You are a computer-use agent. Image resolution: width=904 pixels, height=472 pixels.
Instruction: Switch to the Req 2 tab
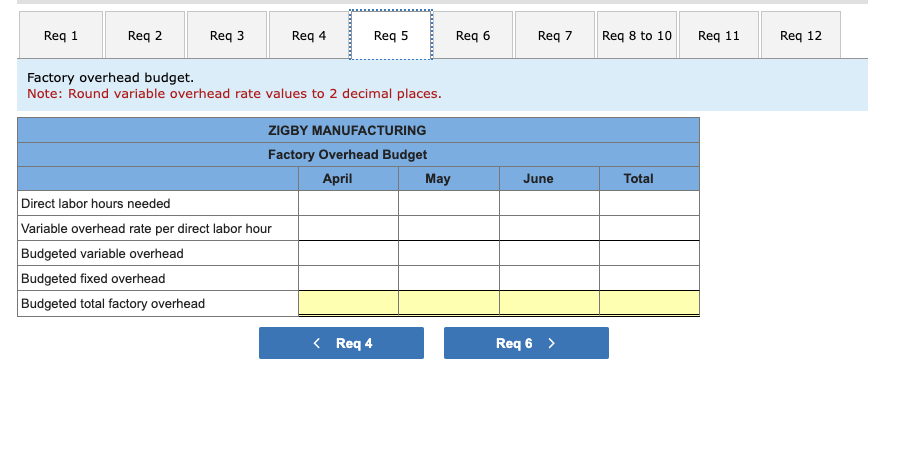coord(145,35)
